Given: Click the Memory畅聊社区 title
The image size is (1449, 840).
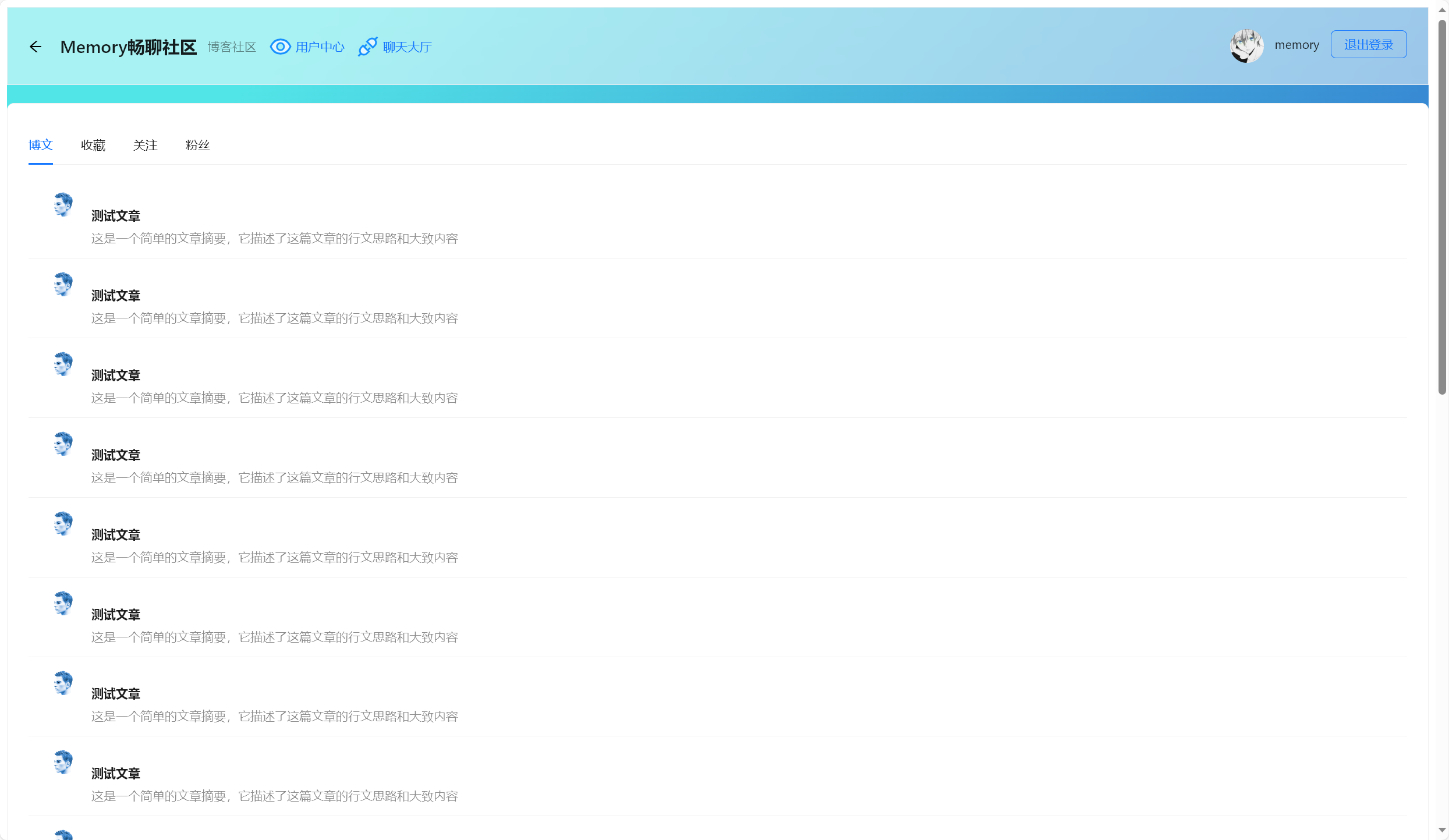Looking at the screenshot, I should pyautogui.click(x=129, y=47).
